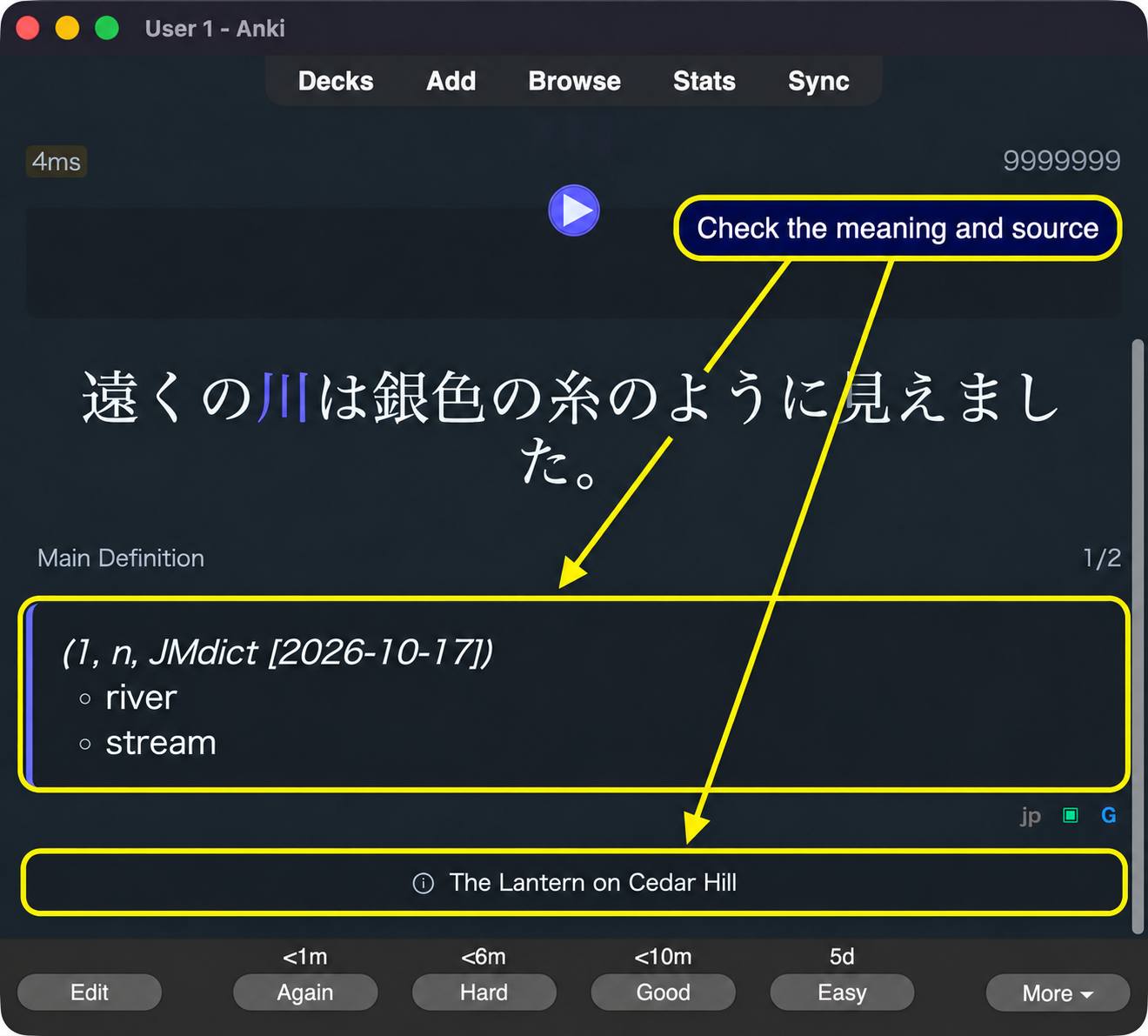The image size is (1148, 1036).
Task: Open the blue G lookup icon
Action: [x=1109, y=815]
